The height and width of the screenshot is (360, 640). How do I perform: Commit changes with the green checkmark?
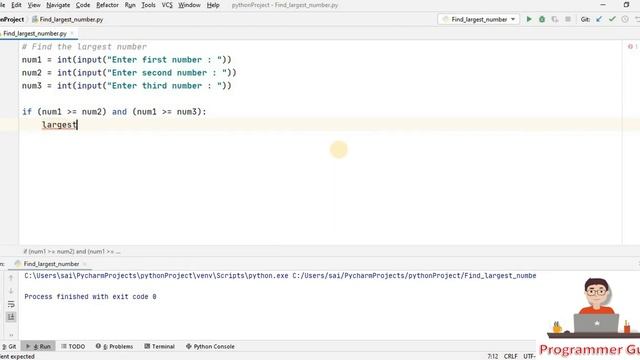612,19
